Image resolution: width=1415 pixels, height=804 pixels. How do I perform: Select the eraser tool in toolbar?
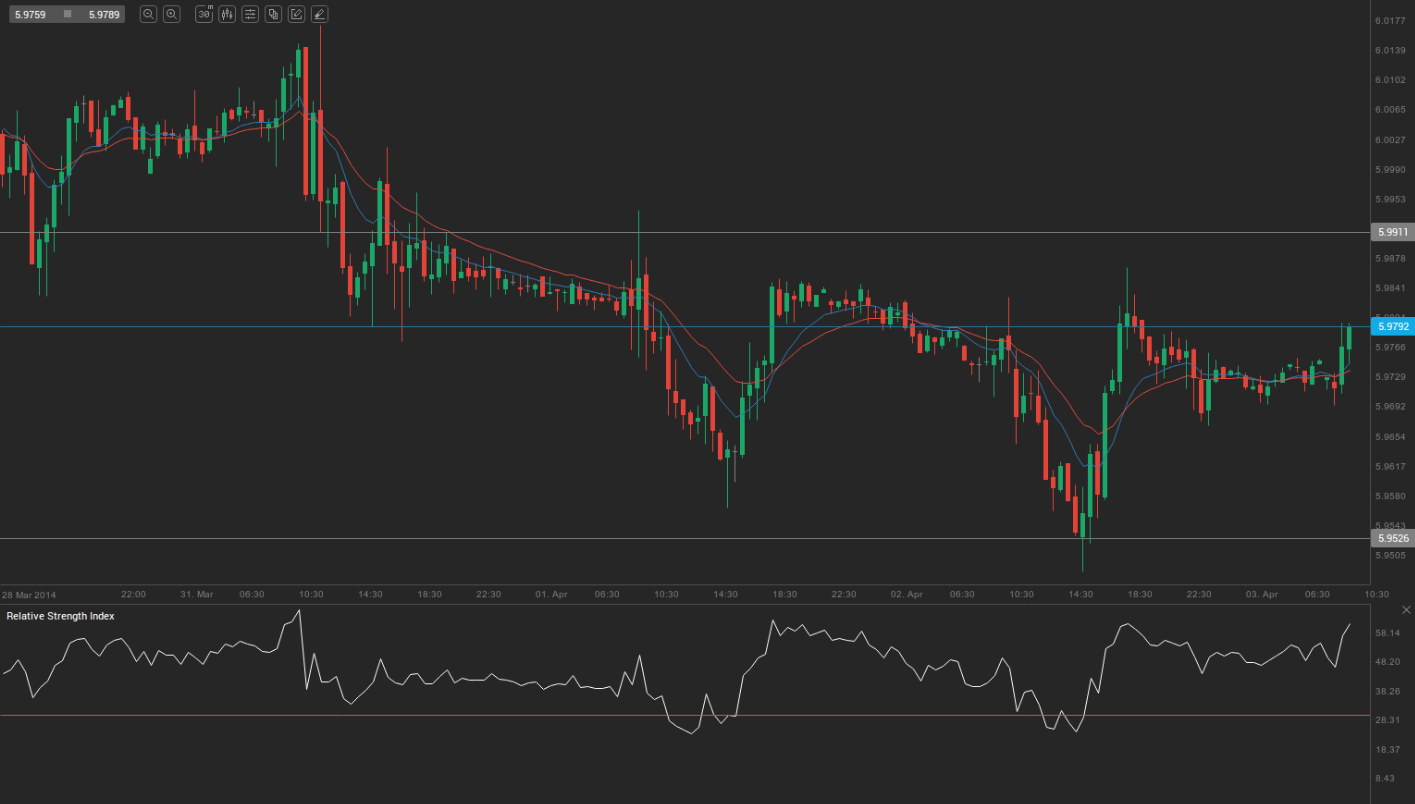(x=320, y=14)
